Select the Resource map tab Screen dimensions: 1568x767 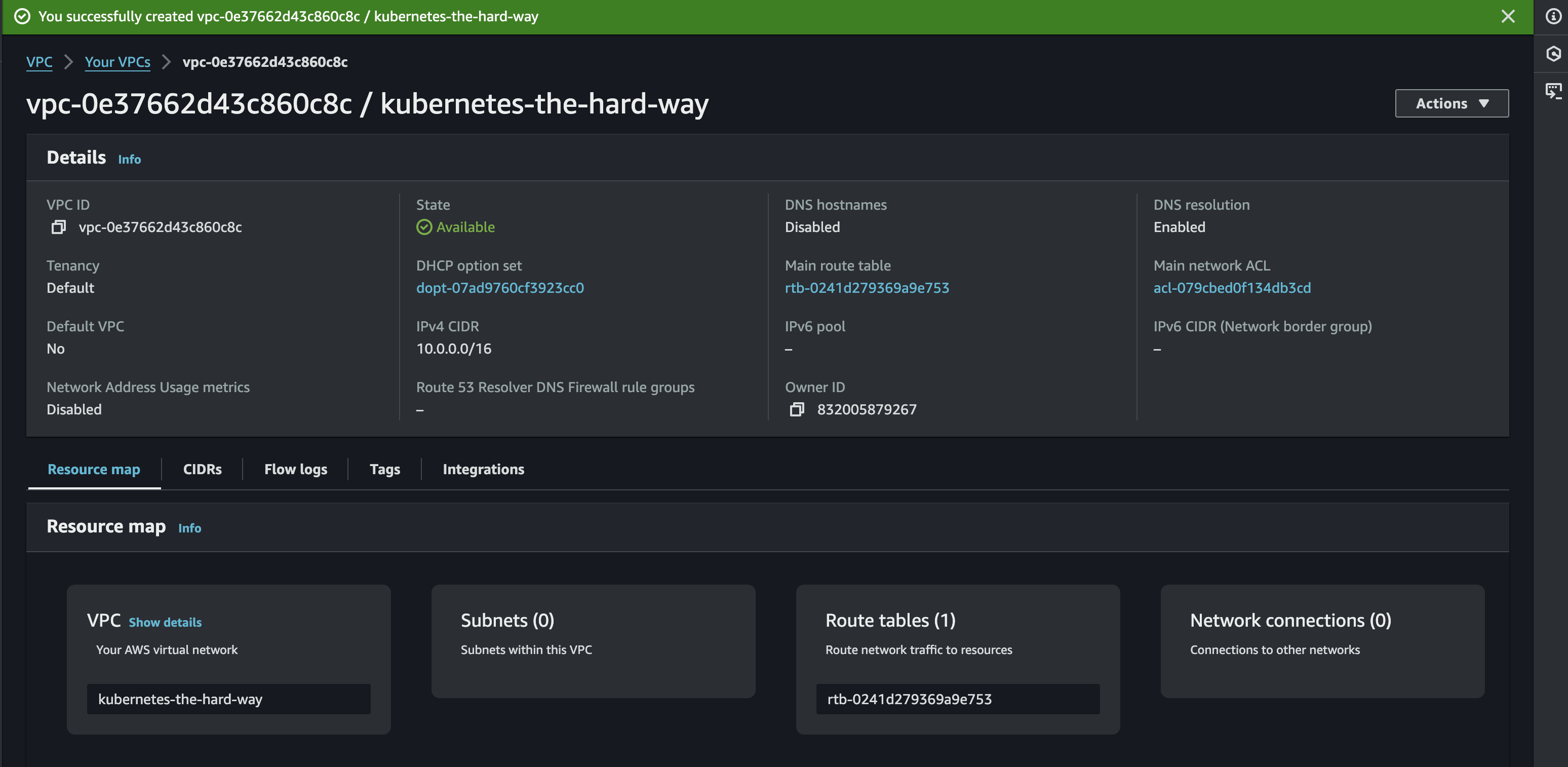(x=94, y=469)
